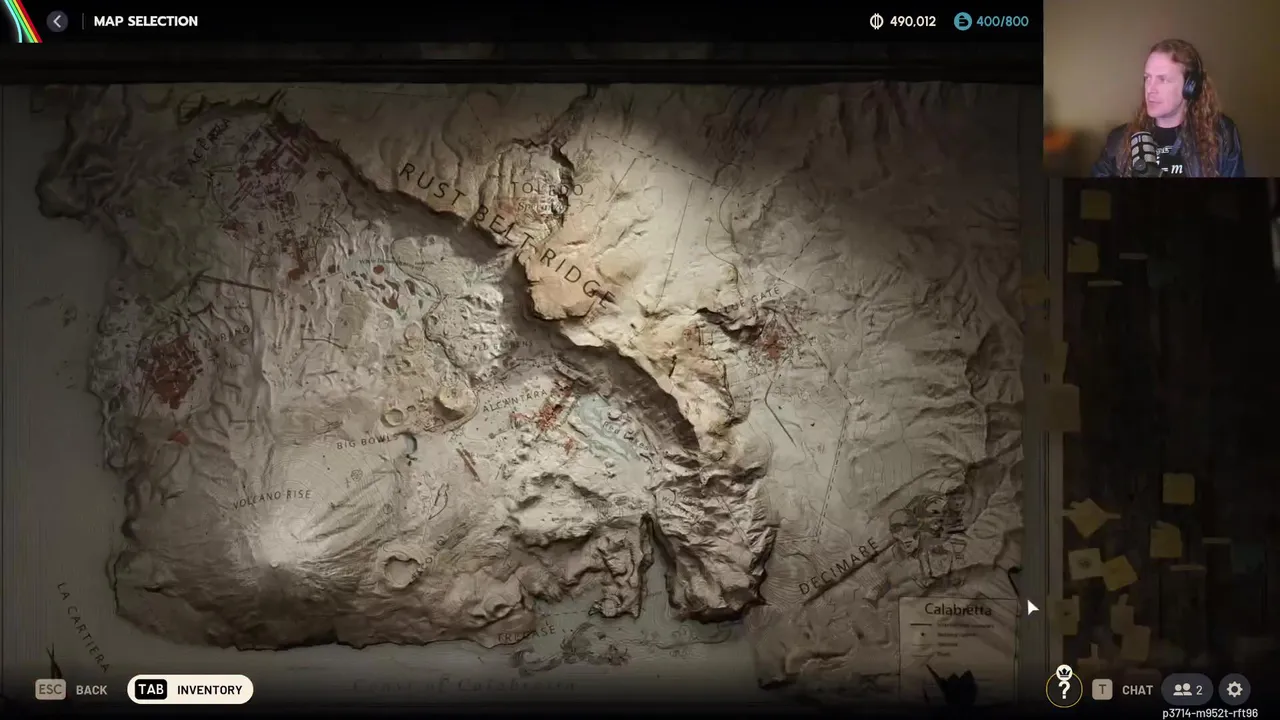Select the Toledo location on map
Image resolution: width=1280 pixels, height=720 pixels.
tap(547, 189)
